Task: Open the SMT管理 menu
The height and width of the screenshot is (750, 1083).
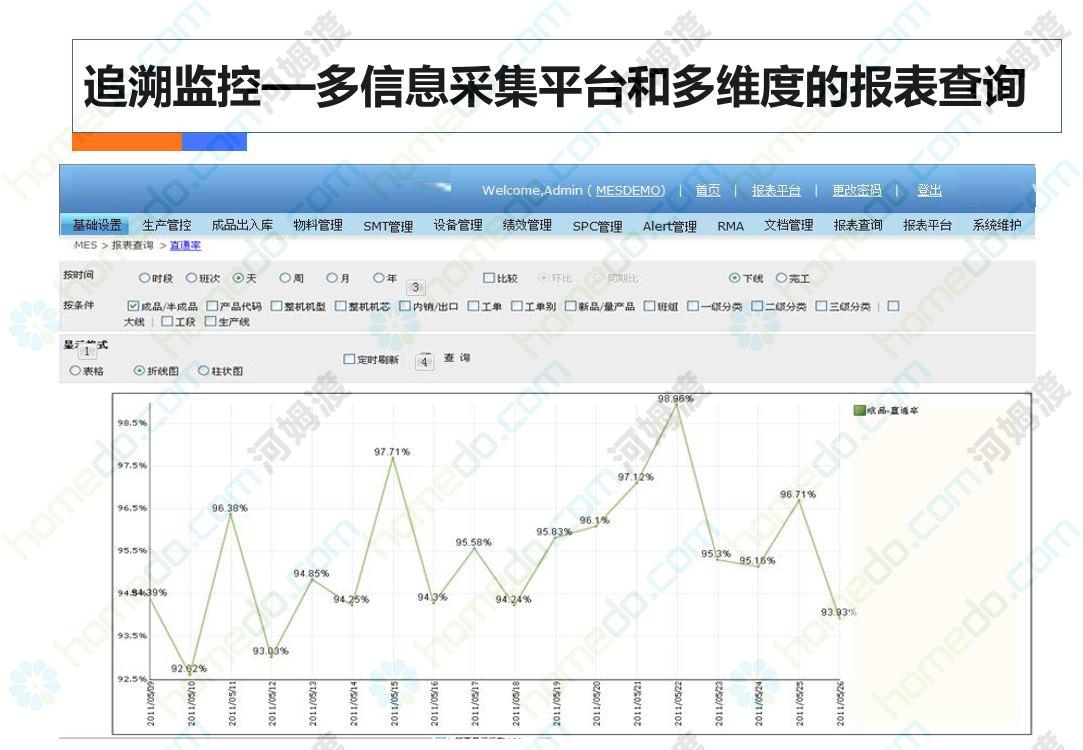Action: click(x=387, y=226)
